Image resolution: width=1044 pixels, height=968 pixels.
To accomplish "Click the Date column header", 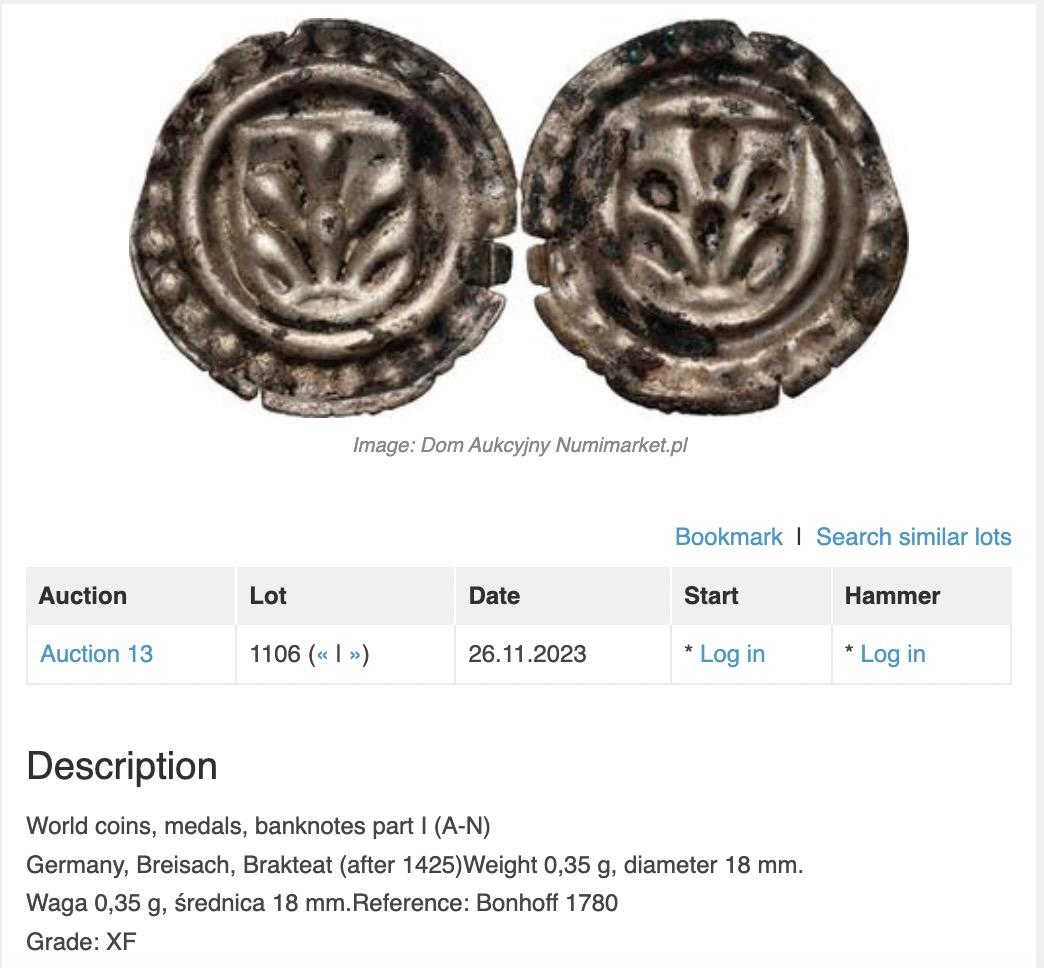I will click(x=494, y=596).
